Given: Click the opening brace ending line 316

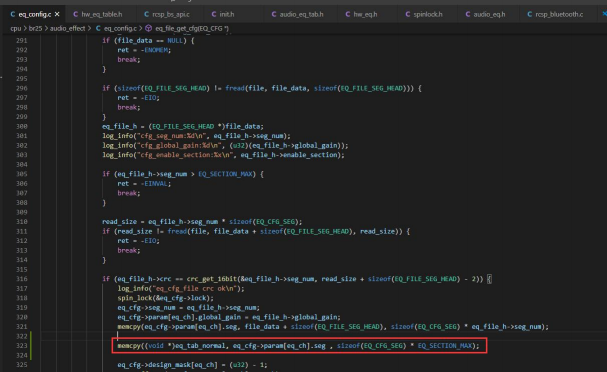Looking at the screenshot, I should (x=489, y=279).
